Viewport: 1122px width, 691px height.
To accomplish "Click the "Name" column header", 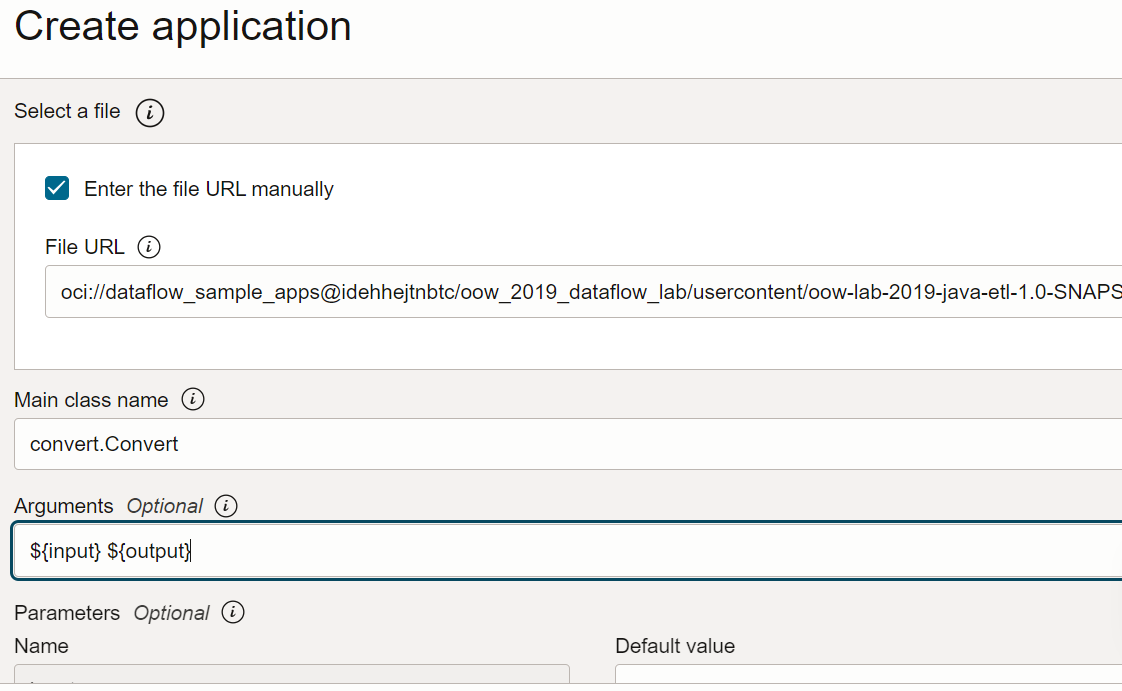I will (41, 647).
